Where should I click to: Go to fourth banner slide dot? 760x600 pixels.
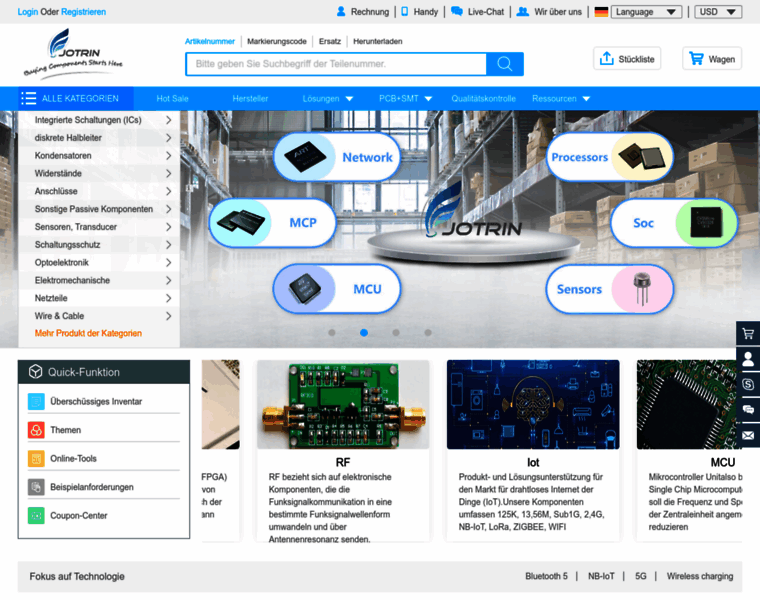point(428,332)
